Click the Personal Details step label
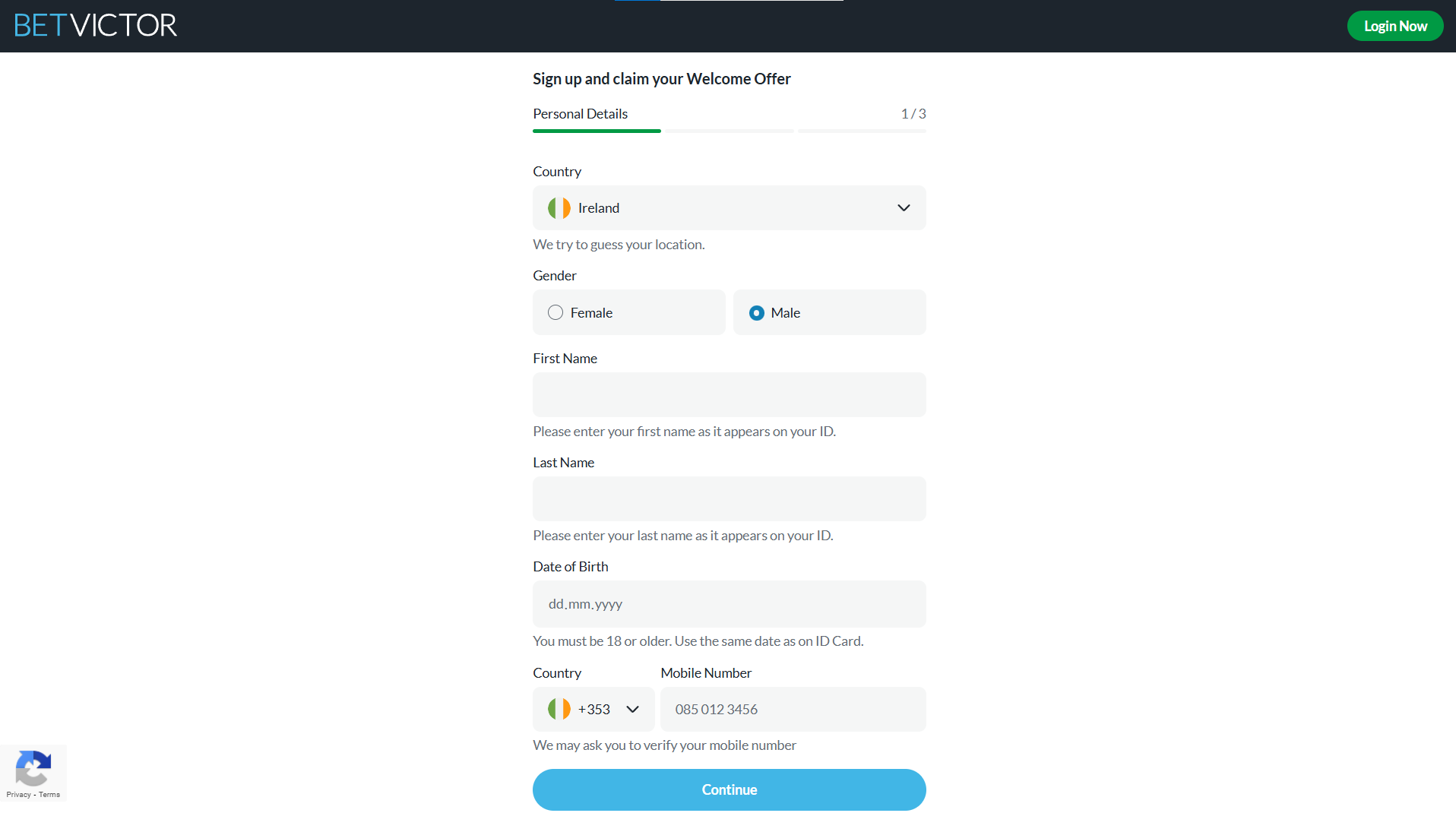Screen dimensions: 1456x813 [580, 114]
